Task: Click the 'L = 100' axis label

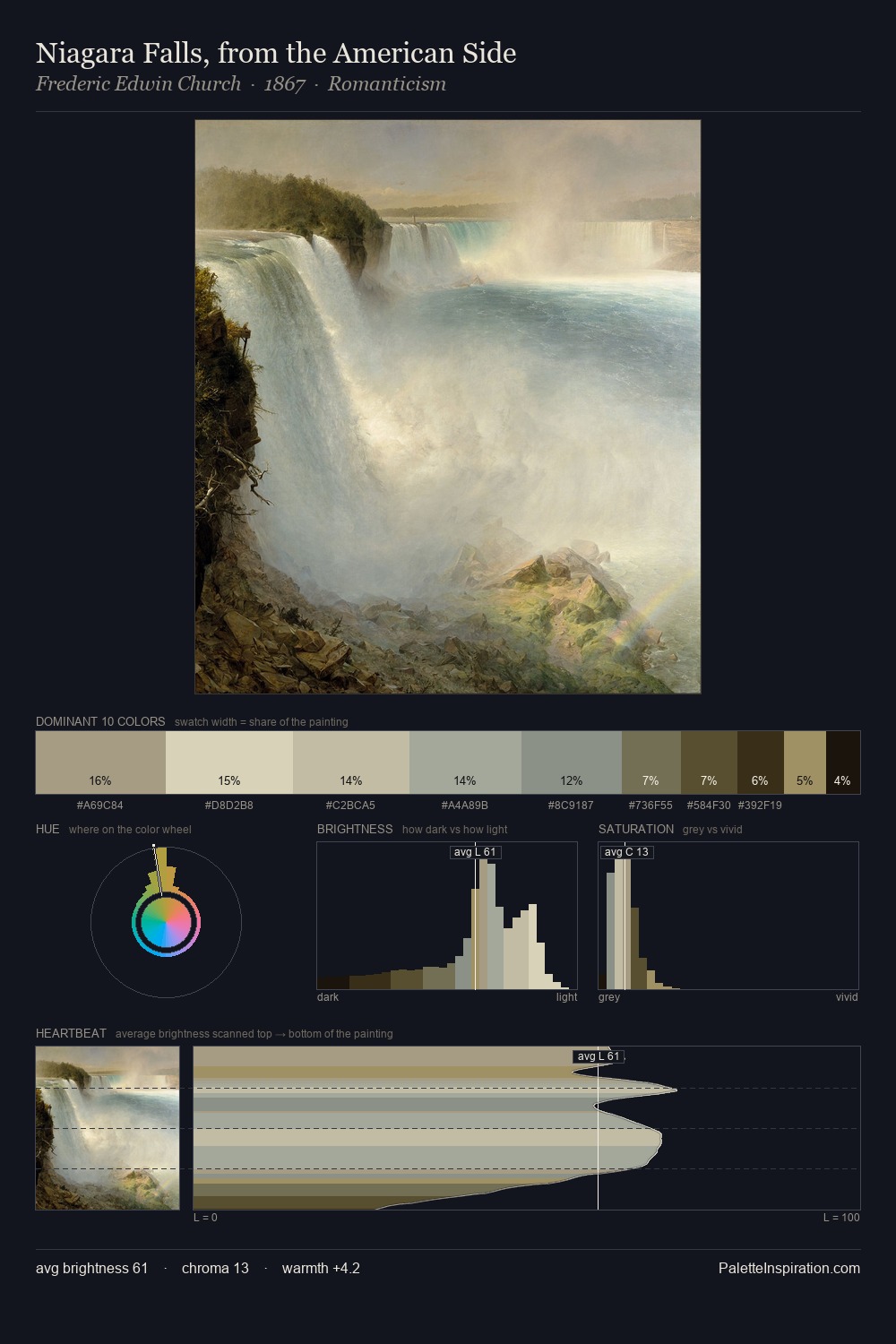Action: pos(841,1218)
